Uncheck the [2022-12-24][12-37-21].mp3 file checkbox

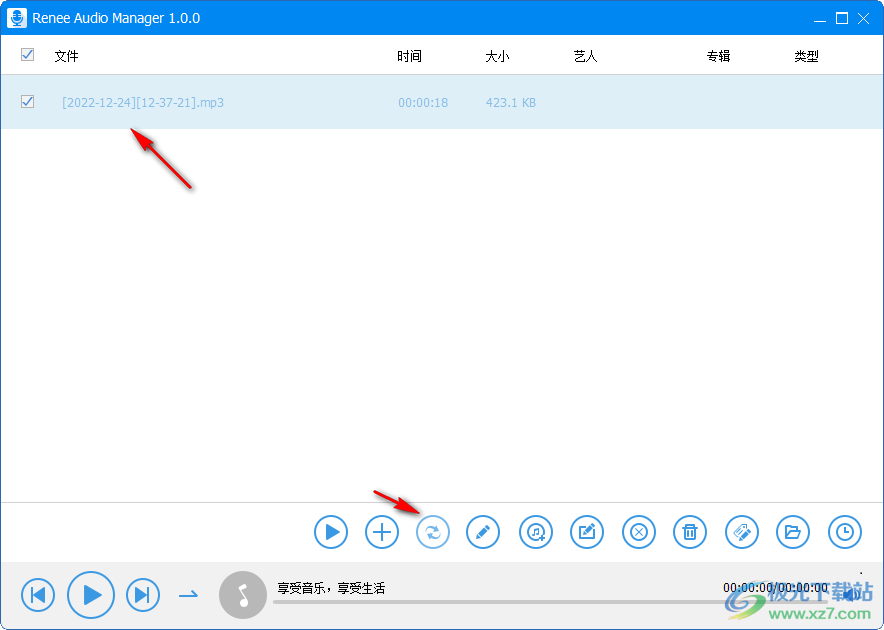[x=27, y=102]
